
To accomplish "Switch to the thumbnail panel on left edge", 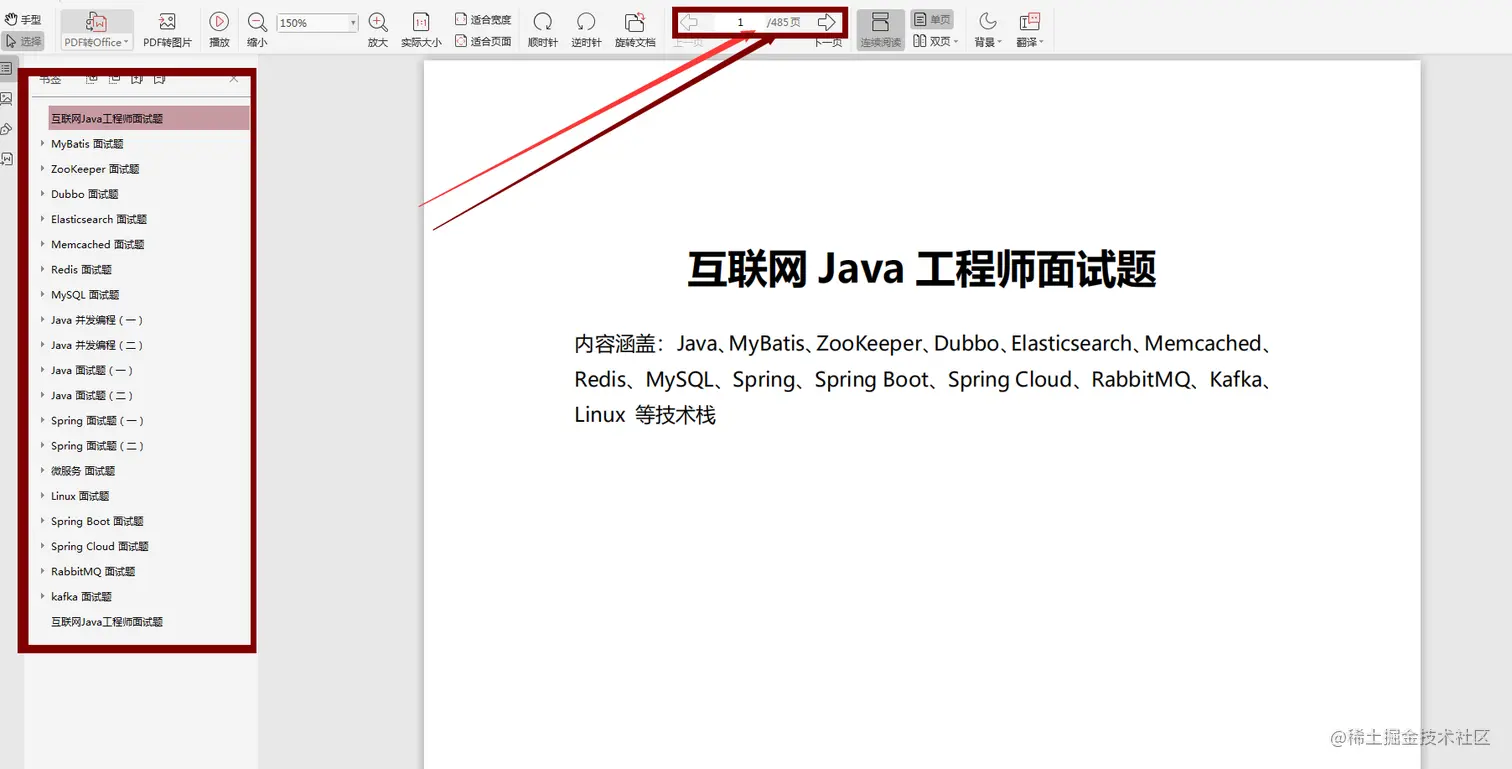I will pyautogui.click(x=7, y=100).
